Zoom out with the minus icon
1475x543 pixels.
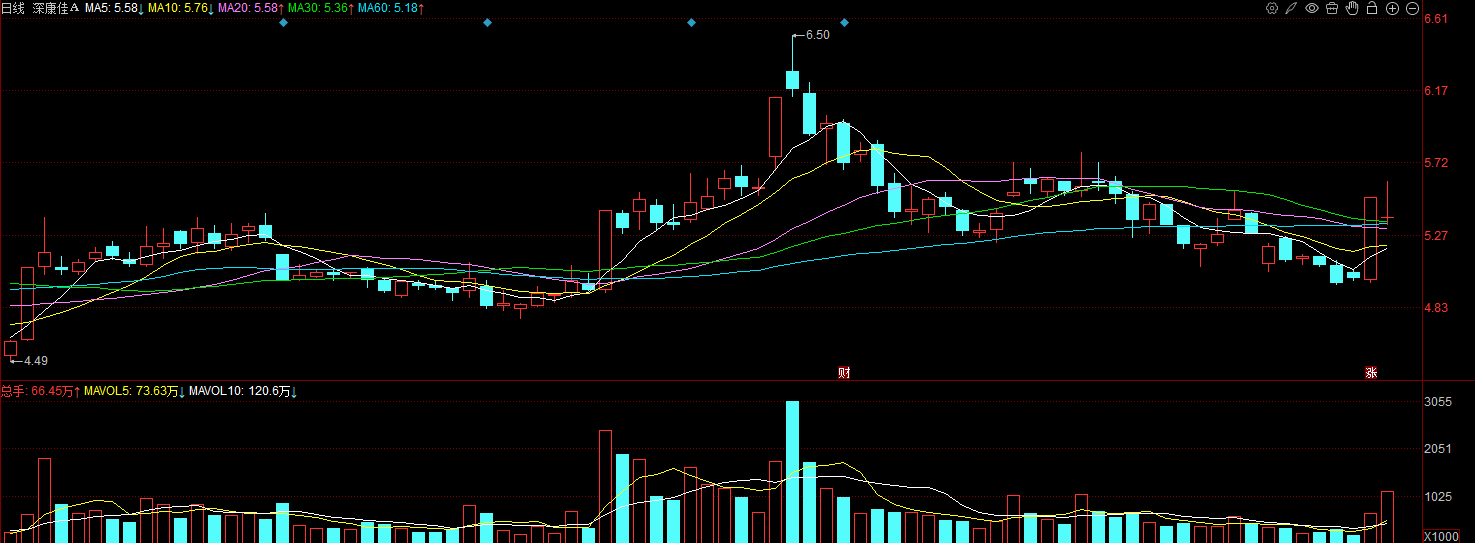click(x=1412, y=8)
